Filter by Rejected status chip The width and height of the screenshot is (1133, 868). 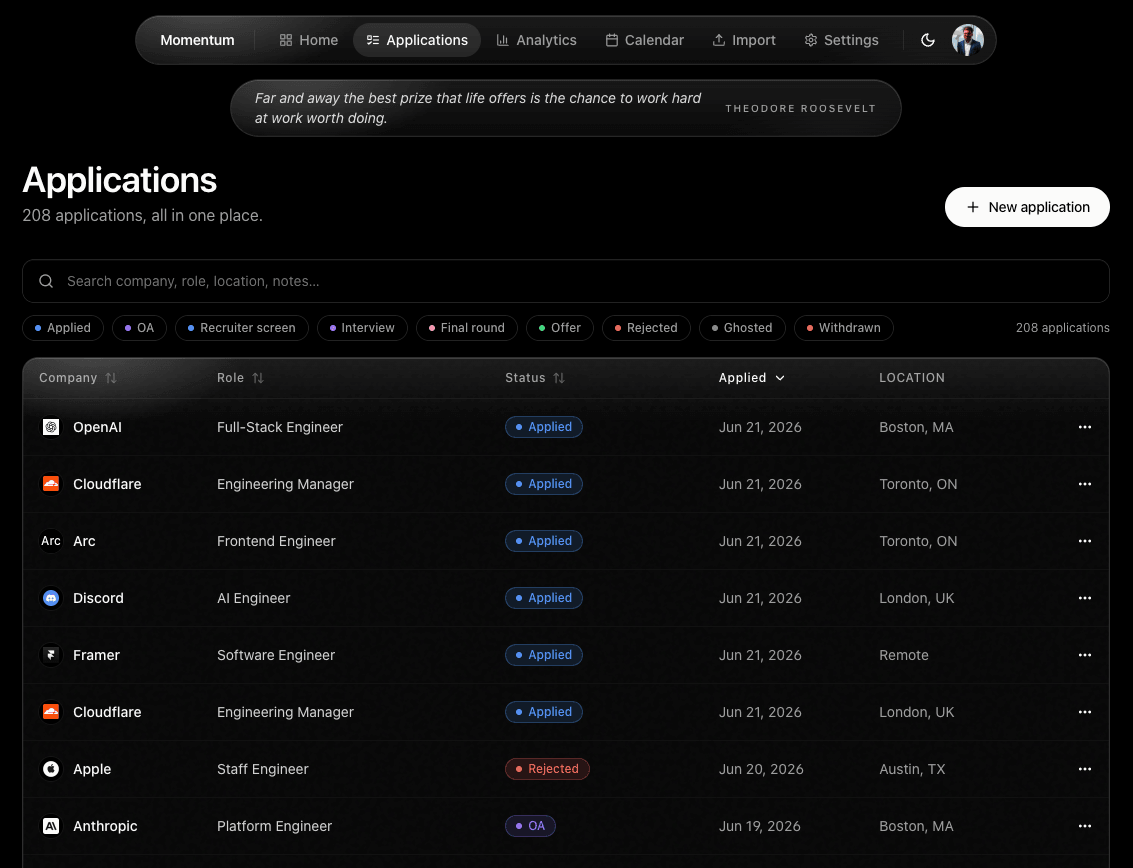(646, 328)
